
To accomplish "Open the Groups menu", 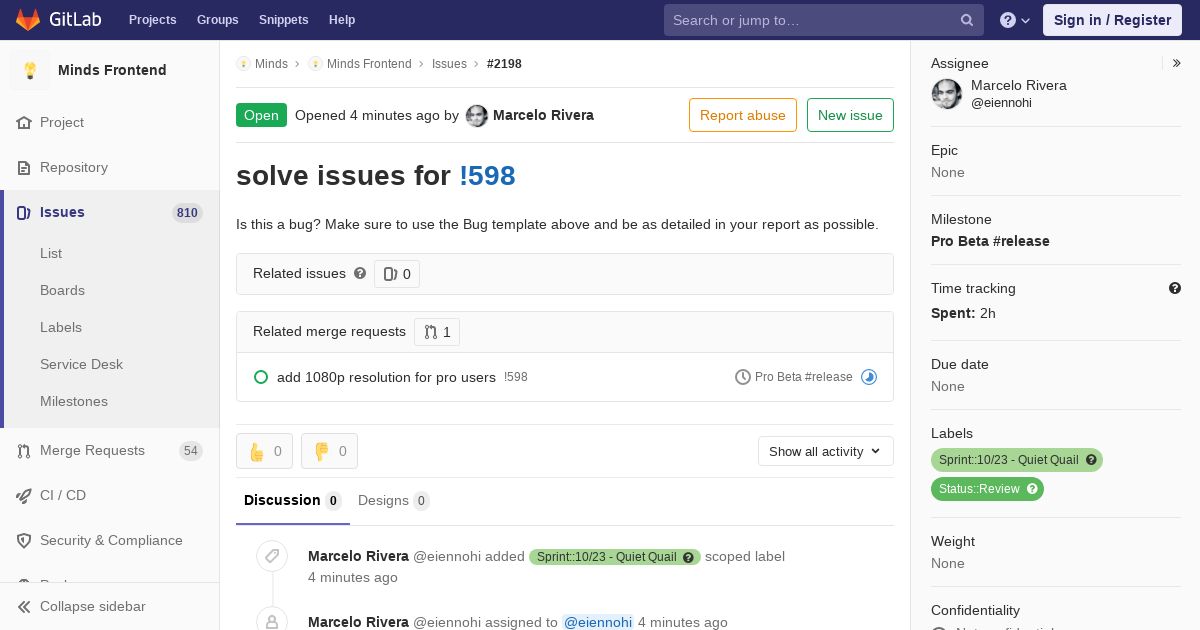I will click(217, 20).
